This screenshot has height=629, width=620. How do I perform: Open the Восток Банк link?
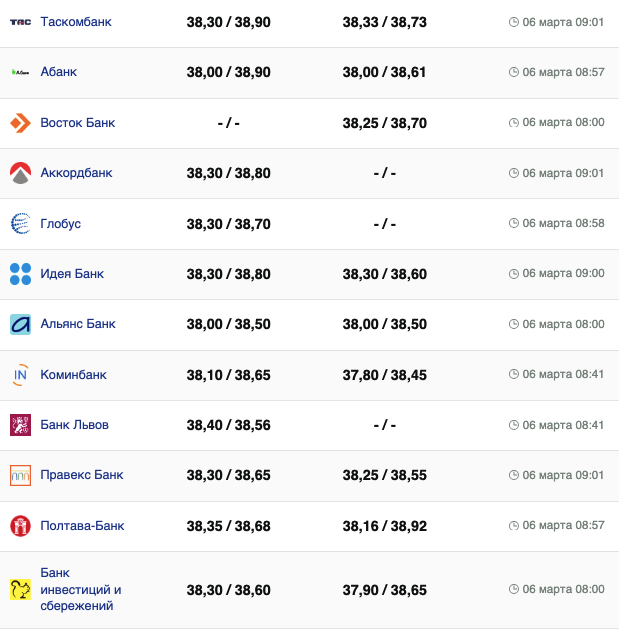click(77, 123)
